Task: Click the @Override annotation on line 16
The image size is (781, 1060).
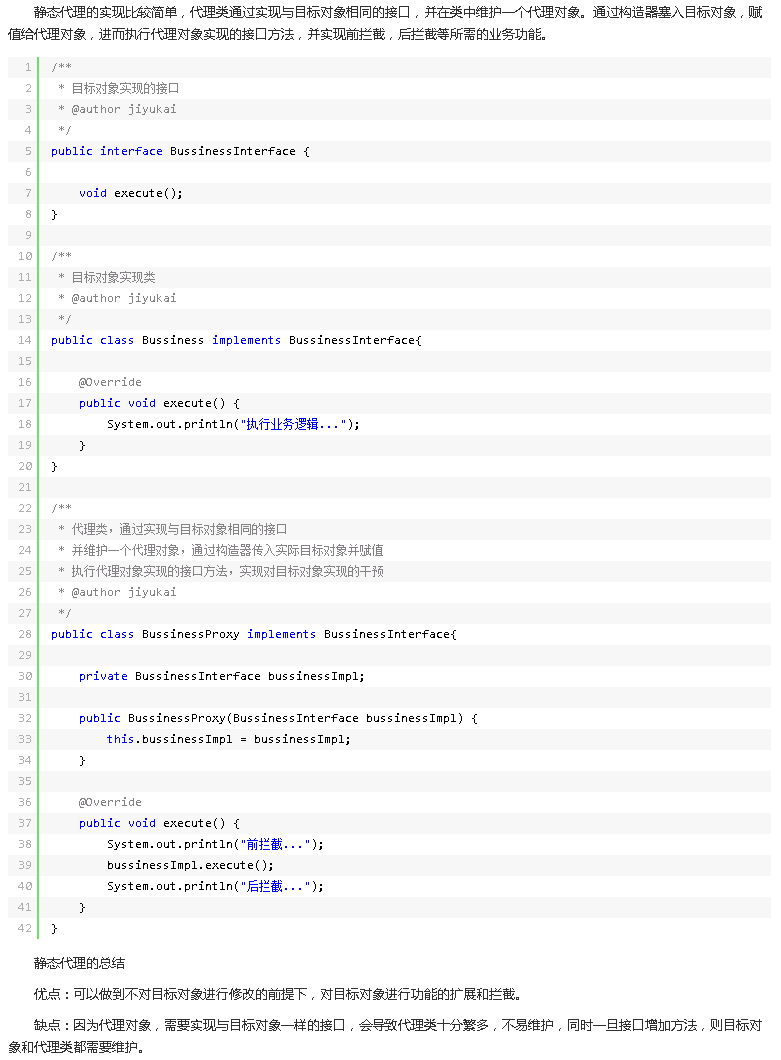Action: [110, 382]
